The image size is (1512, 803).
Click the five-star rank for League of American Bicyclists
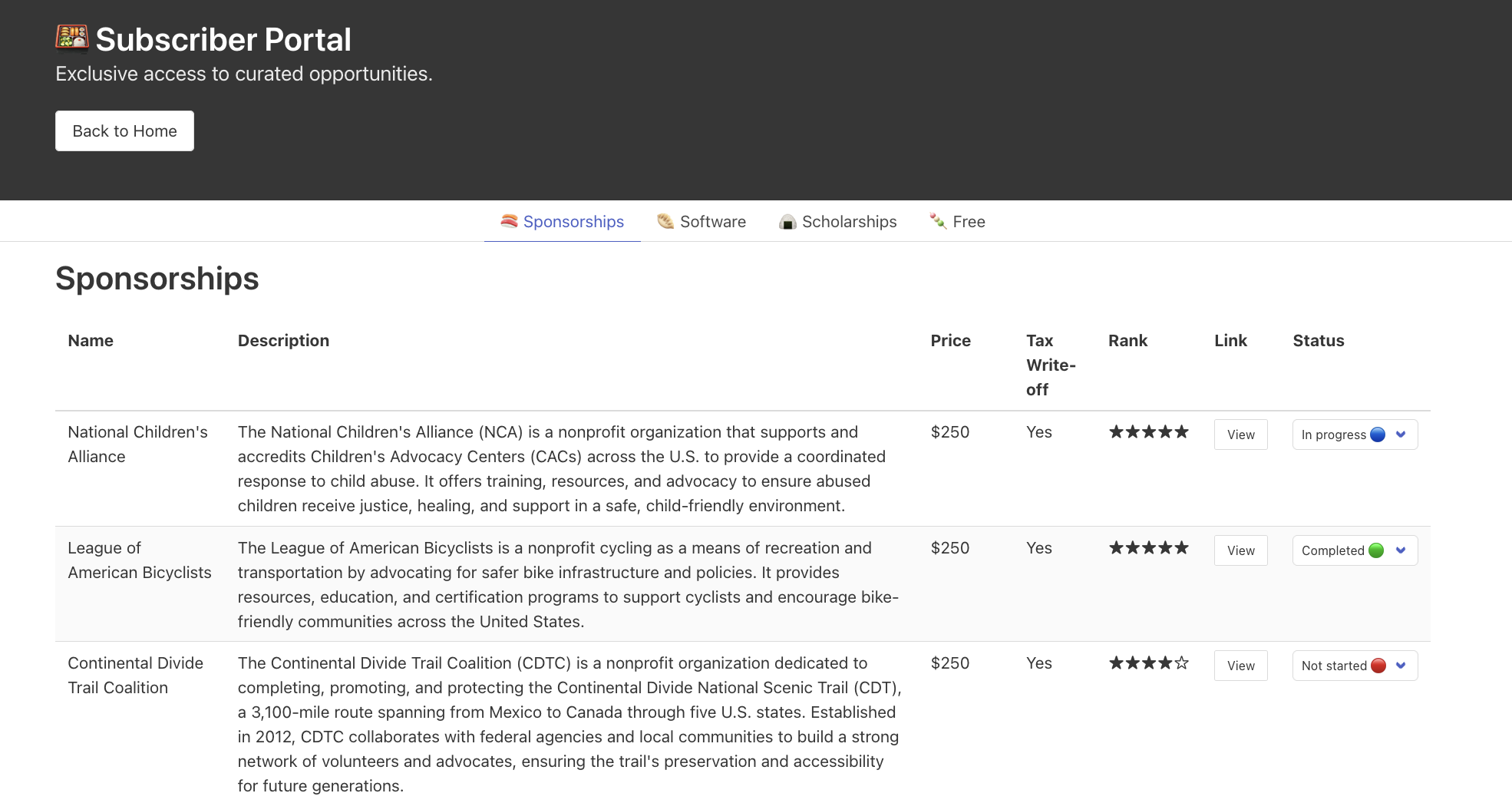tap(1148, 548)
